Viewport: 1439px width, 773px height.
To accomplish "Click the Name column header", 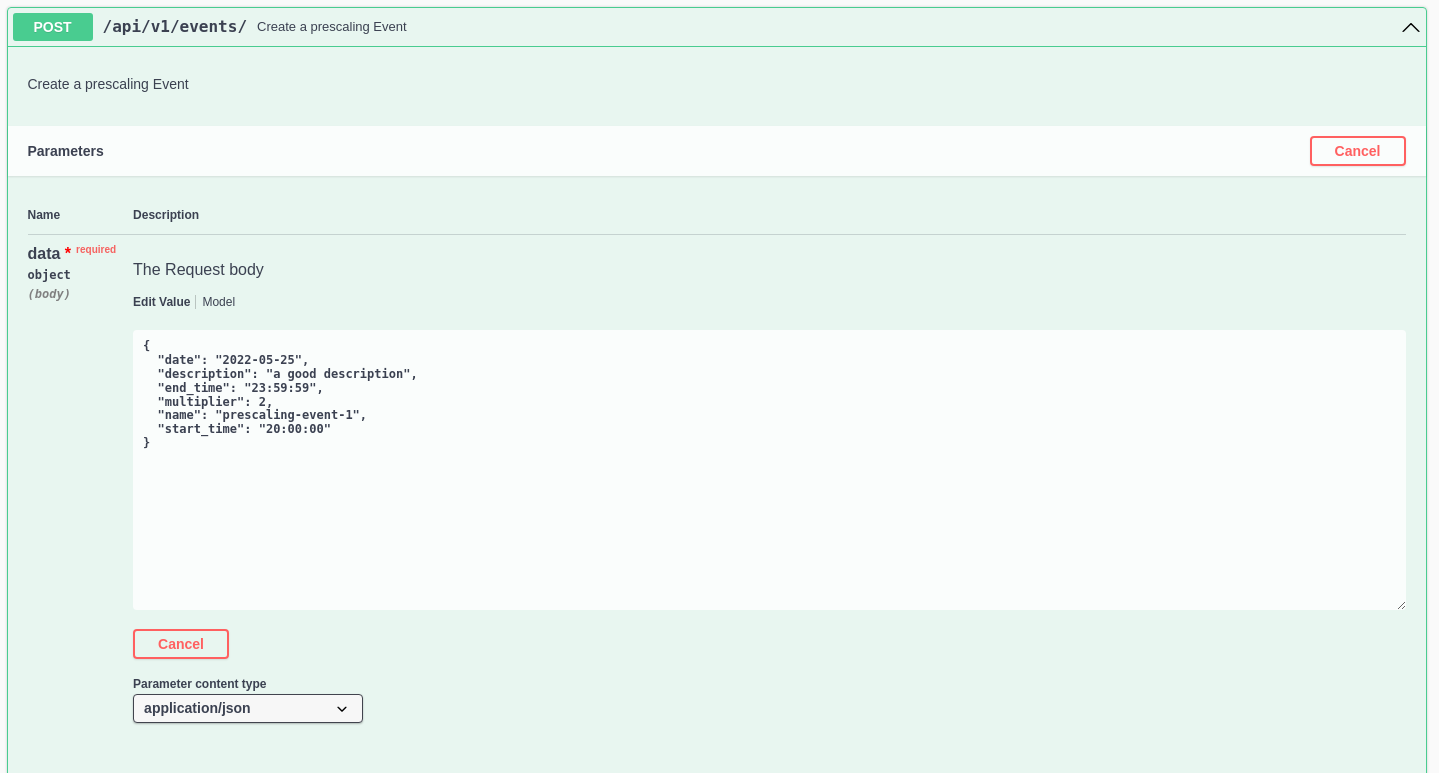I will tap(43, 214).
